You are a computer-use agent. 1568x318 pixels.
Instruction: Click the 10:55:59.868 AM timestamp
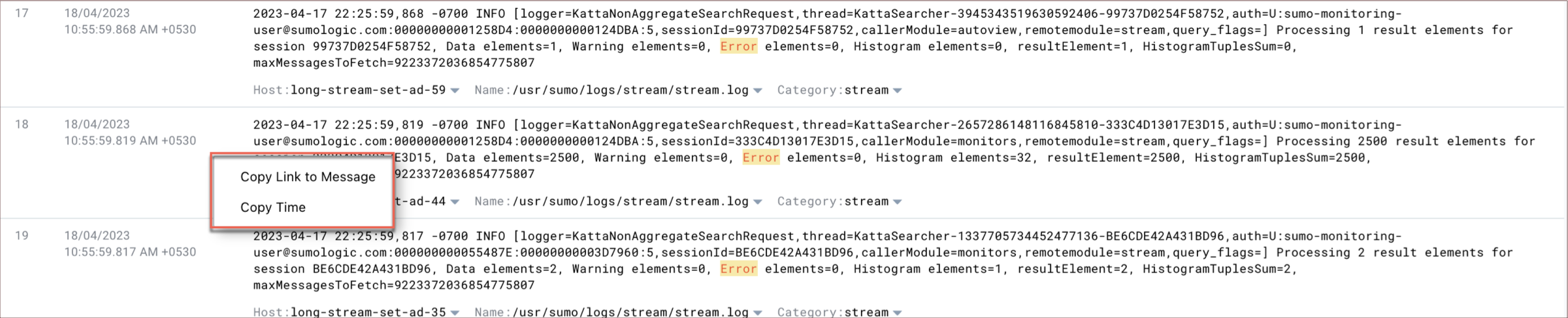(130, 29)
